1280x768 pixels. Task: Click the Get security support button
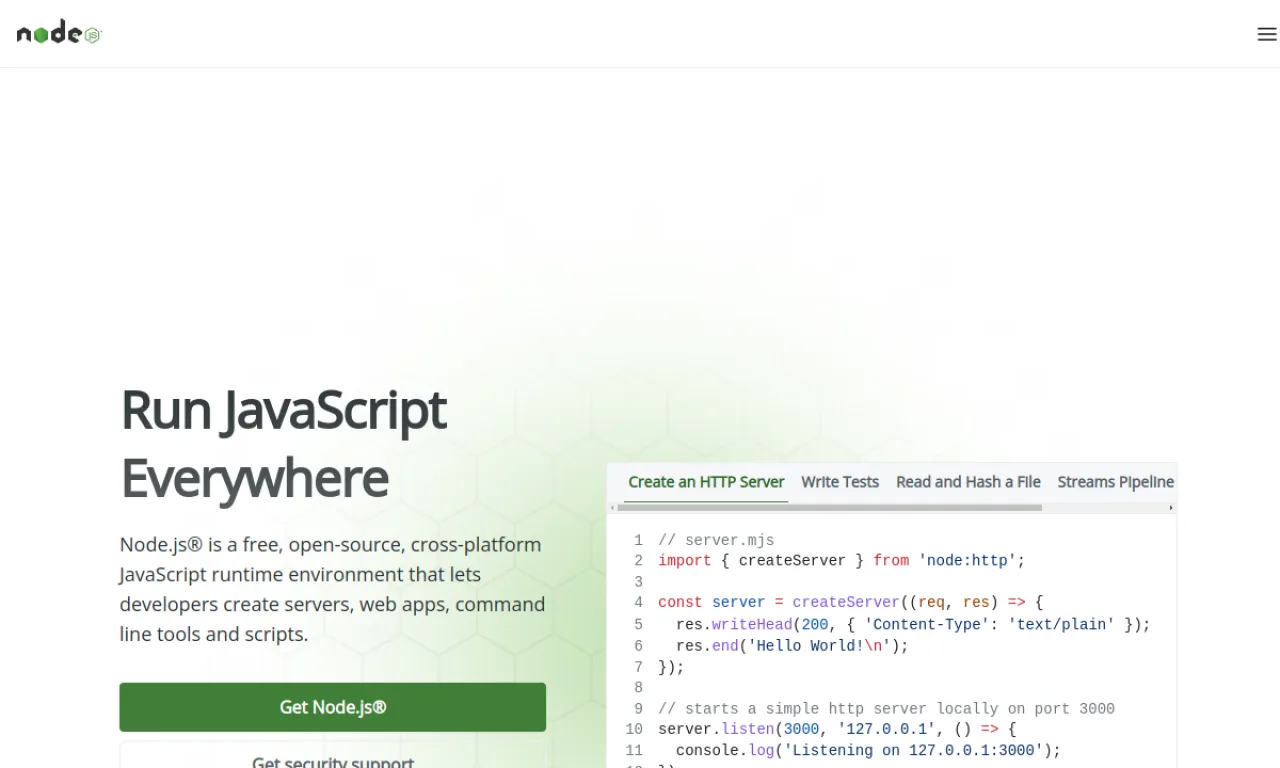333,757
